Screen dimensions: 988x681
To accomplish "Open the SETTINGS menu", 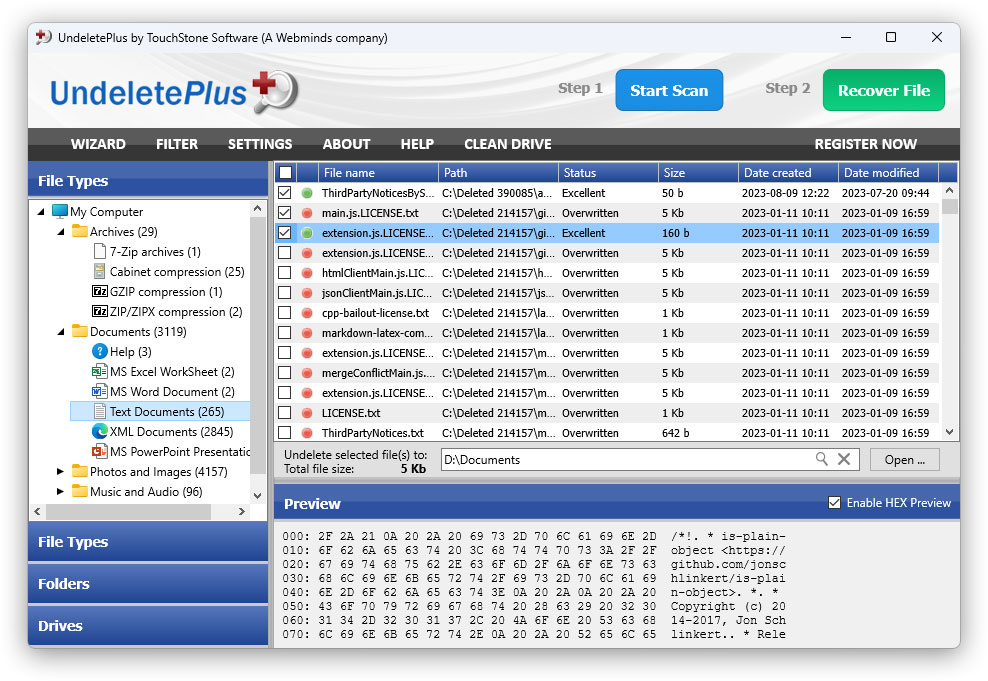I will (x=260, y=144).
